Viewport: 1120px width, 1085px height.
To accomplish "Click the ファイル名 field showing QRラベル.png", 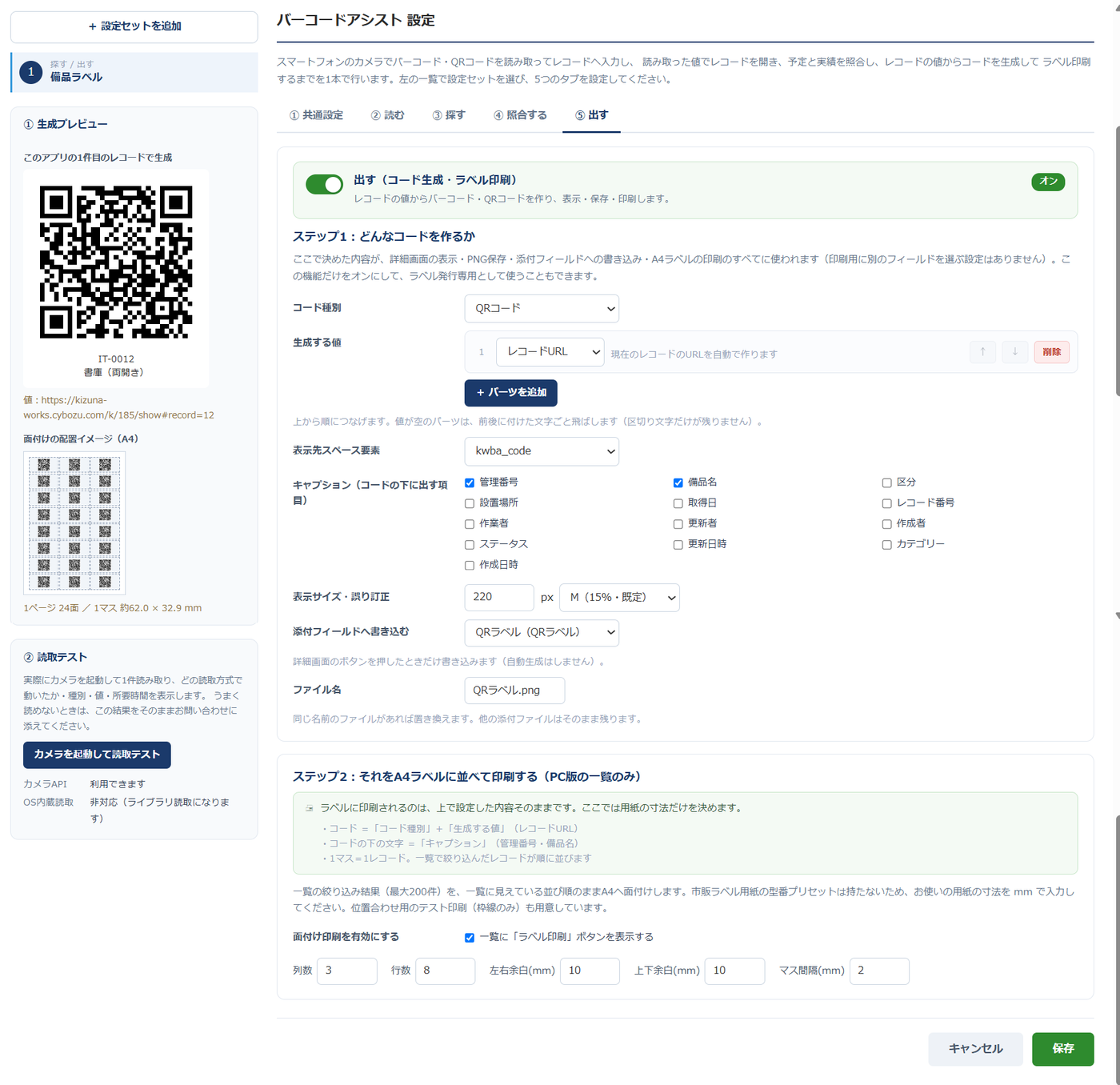I will click(514, 691).
